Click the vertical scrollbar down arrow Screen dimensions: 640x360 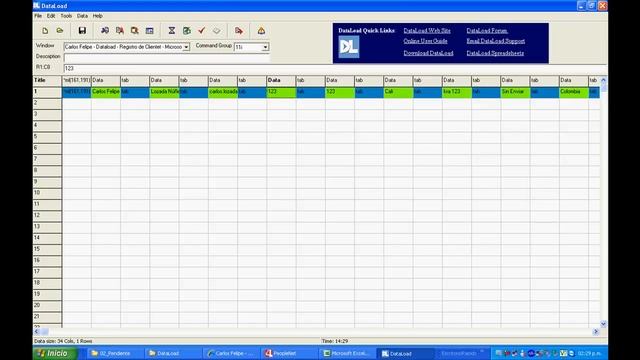603,324
